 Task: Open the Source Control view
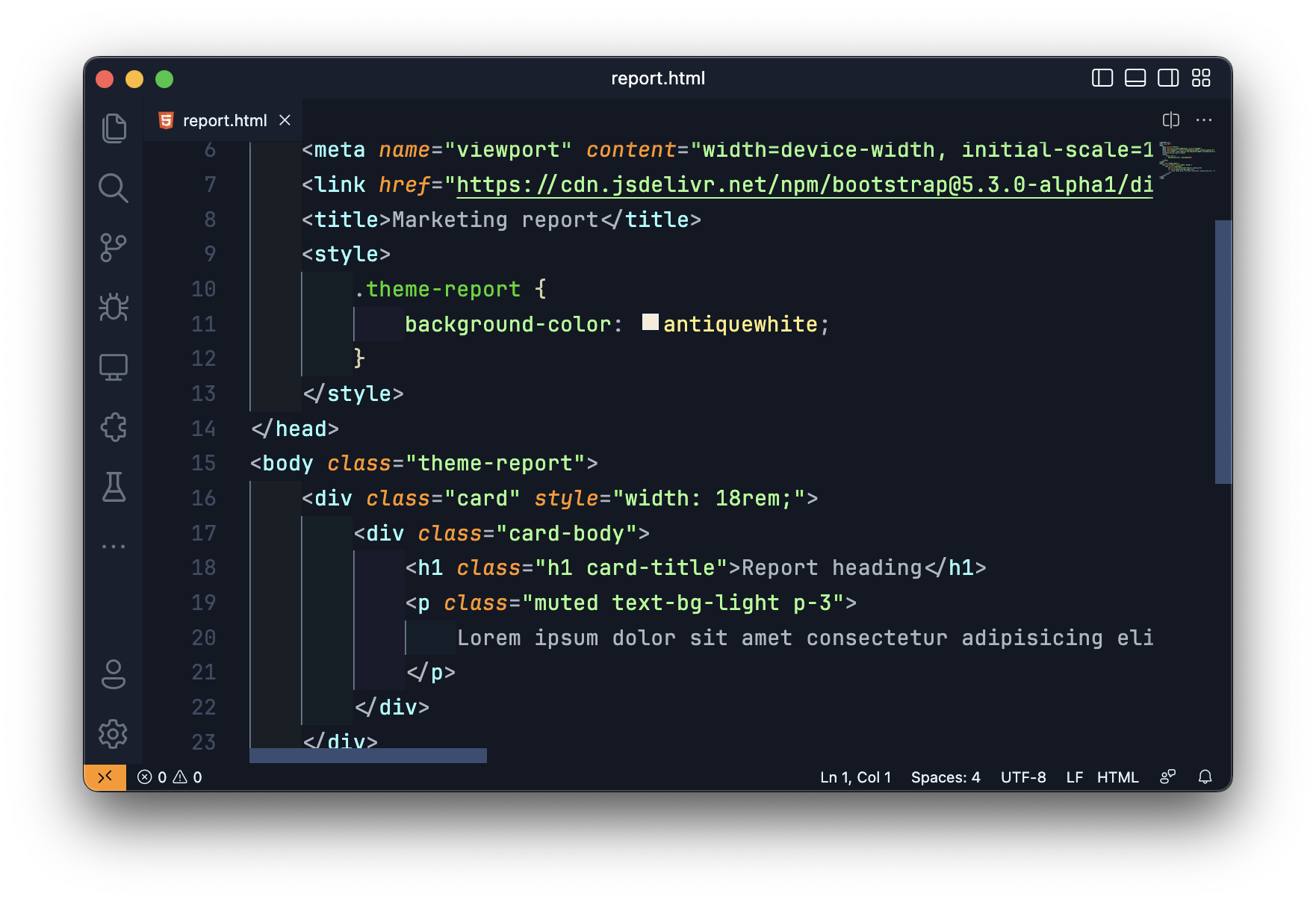[114, 248]
